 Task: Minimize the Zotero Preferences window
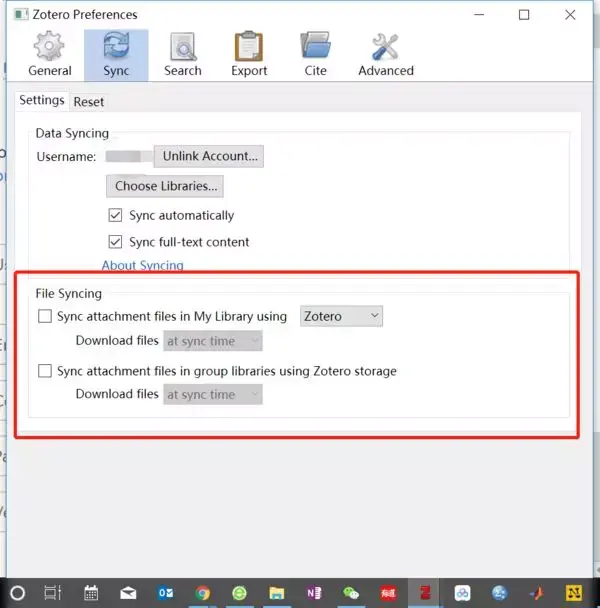point(479,15)
